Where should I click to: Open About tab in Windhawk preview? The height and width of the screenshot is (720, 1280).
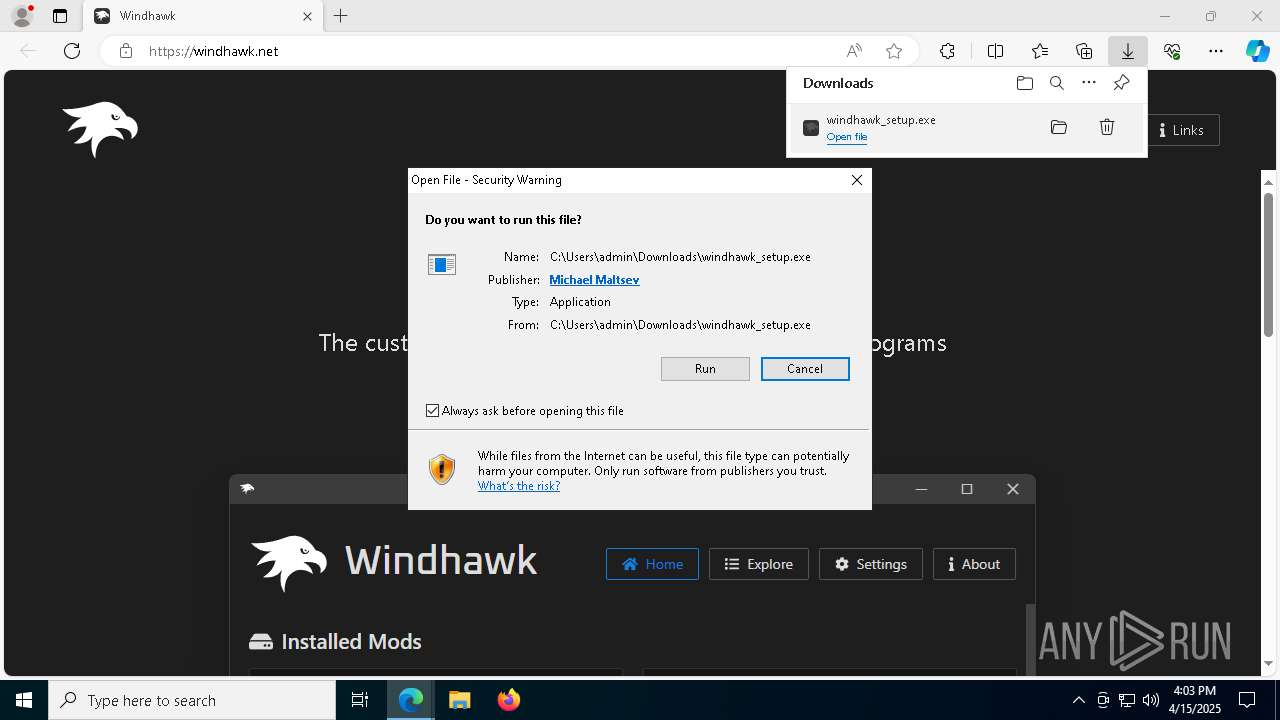point(974,564)
